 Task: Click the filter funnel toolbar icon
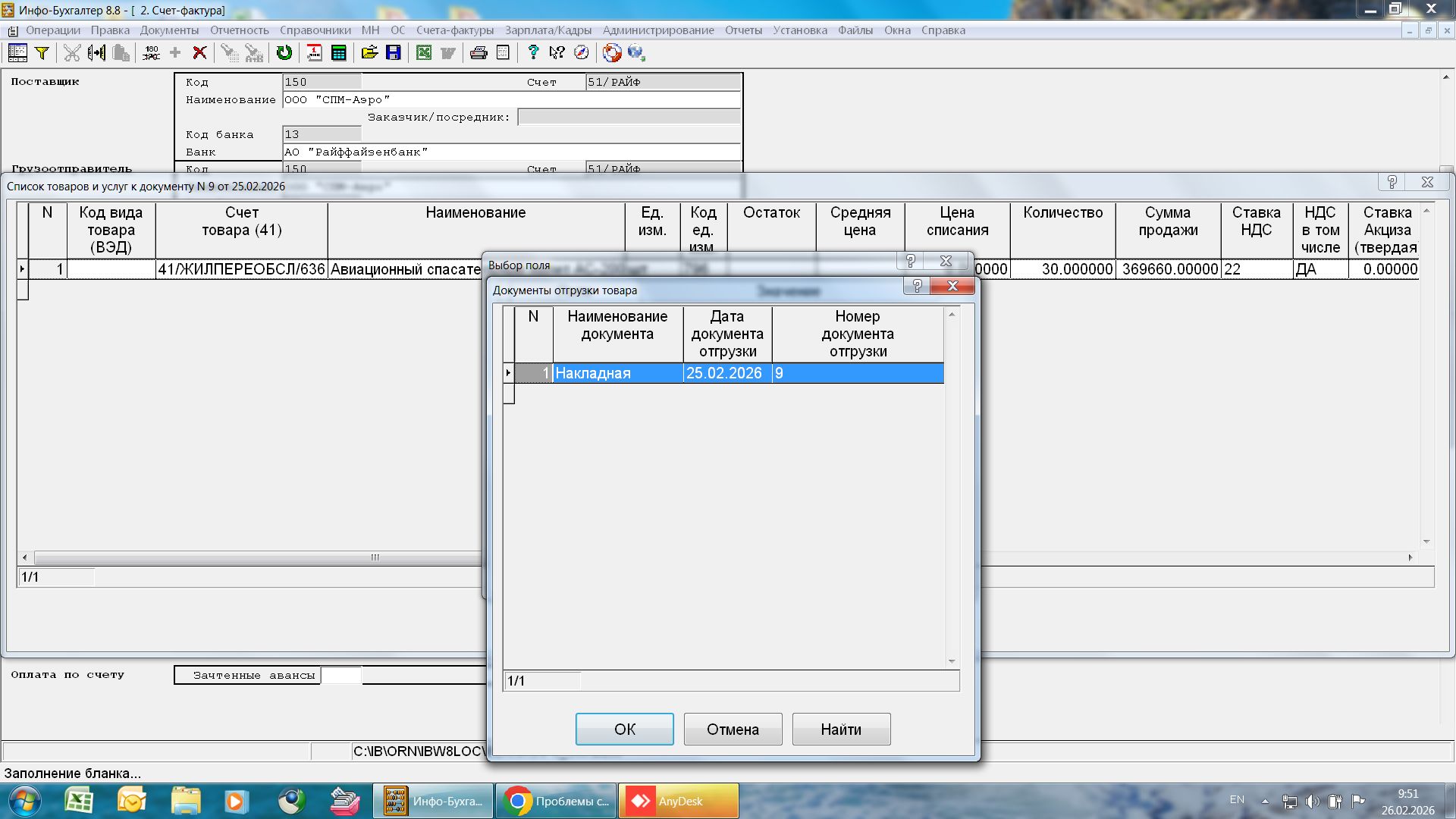click(x=42, y=52)
